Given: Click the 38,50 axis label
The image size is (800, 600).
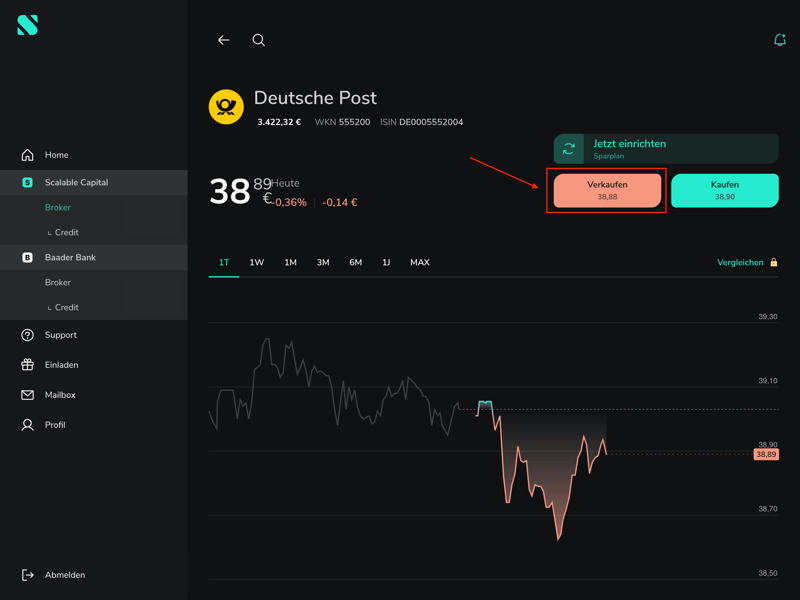Looking at the screenshot, I should [768, 573].
